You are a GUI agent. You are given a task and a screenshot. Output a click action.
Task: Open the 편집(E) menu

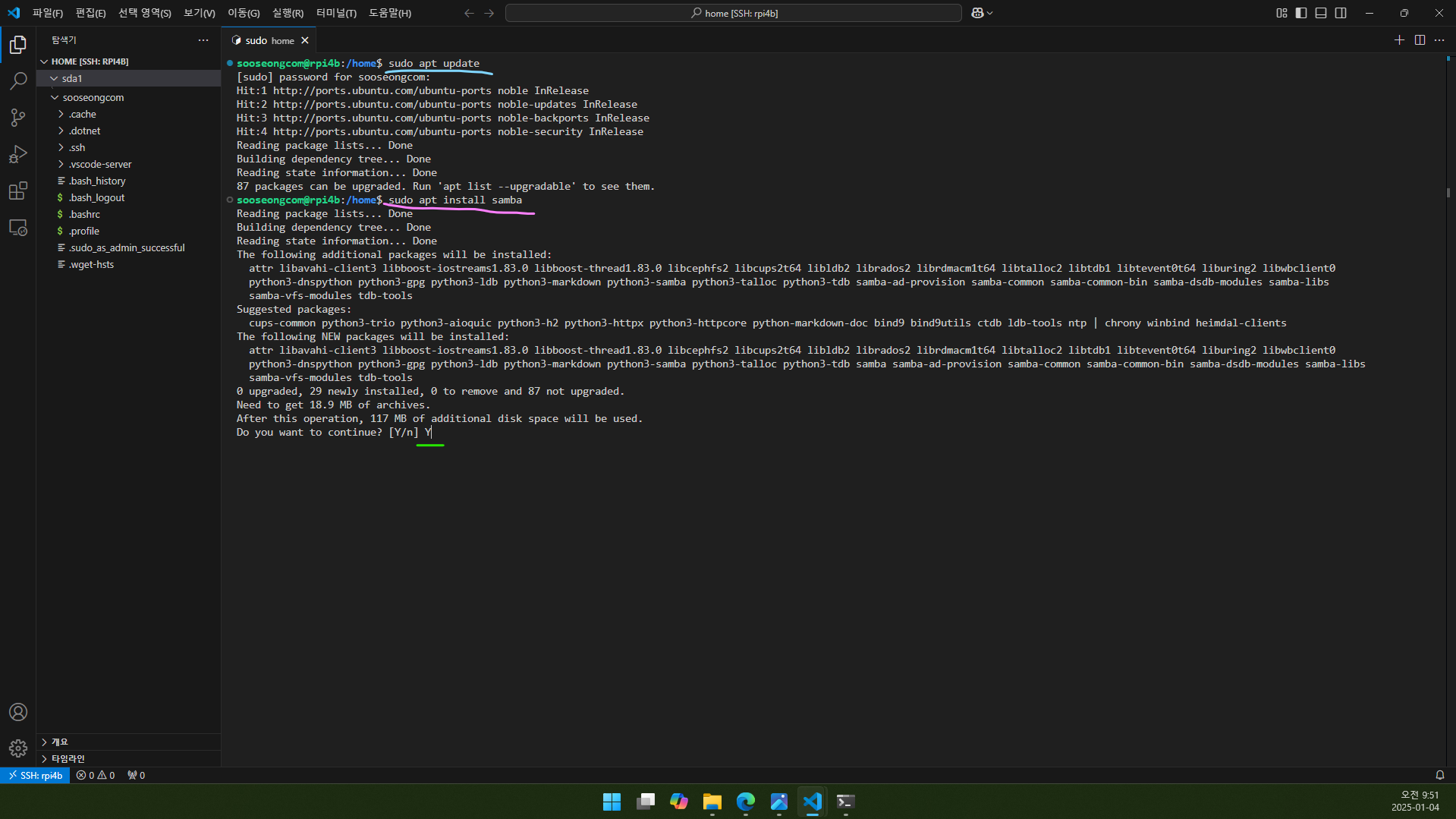coord(90,13)
